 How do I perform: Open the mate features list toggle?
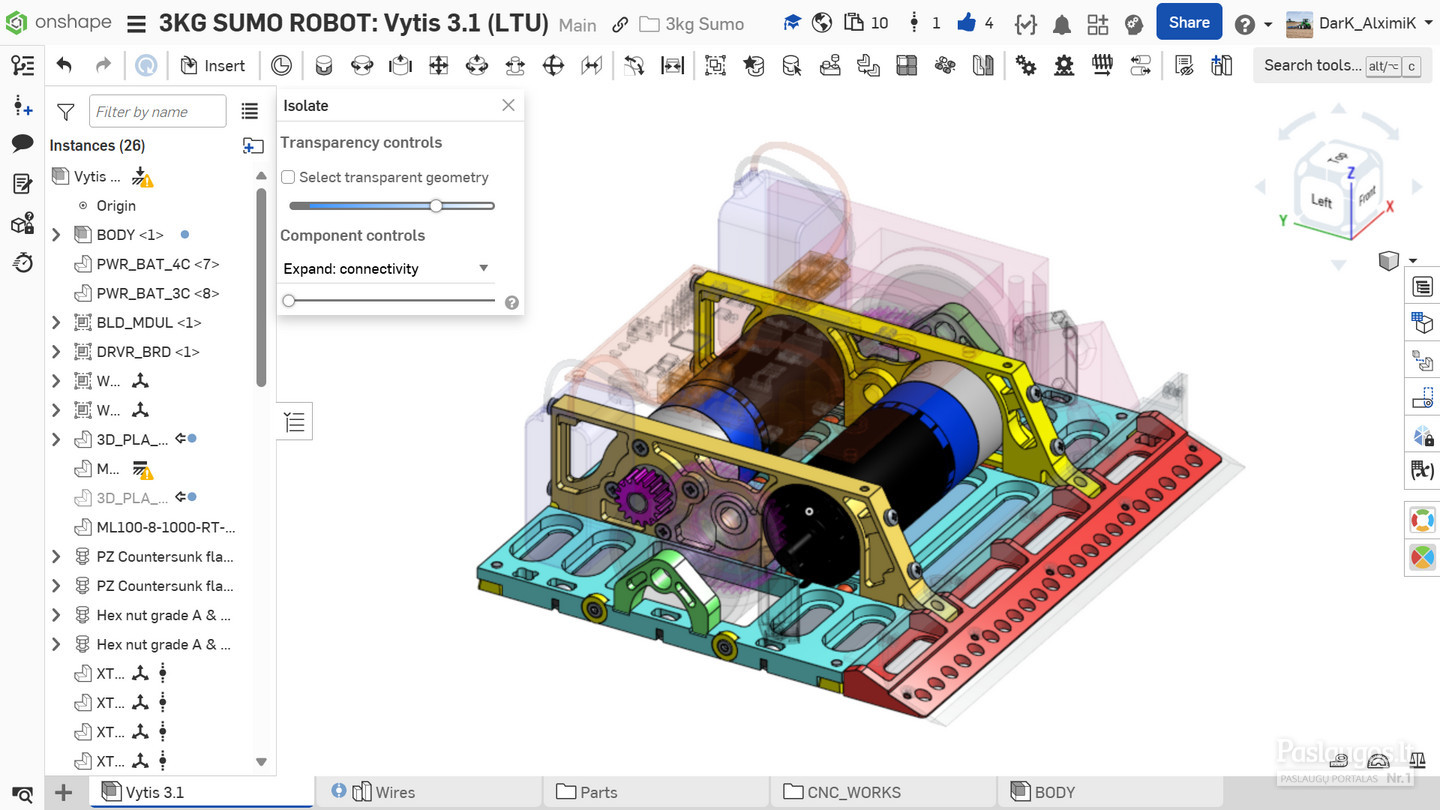pyautogui.click(x=295, y=422)
